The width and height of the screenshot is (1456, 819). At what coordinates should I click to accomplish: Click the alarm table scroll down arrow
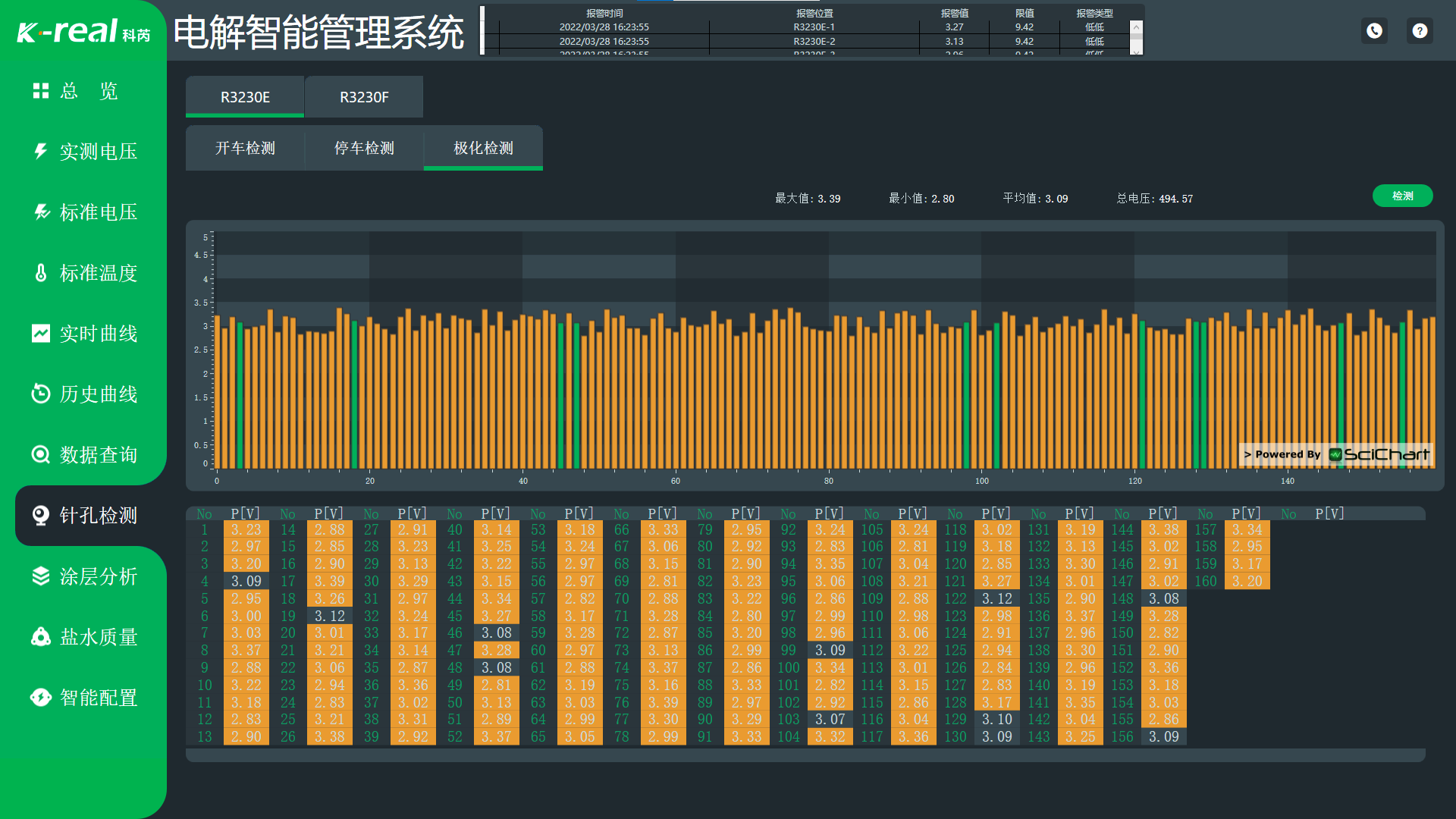coord(1136,50)
